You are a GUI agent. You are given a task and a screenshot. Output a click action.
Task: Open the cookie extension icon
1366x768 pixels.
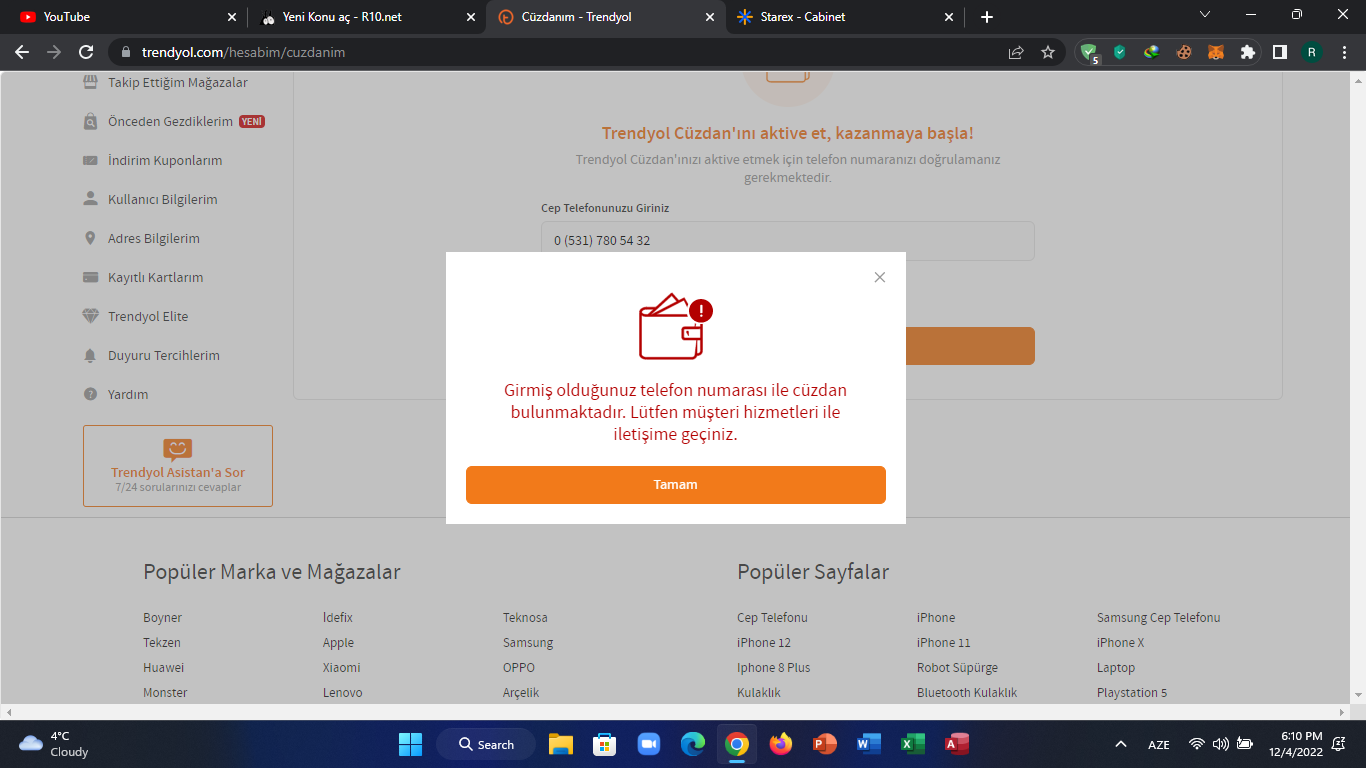1184,52
